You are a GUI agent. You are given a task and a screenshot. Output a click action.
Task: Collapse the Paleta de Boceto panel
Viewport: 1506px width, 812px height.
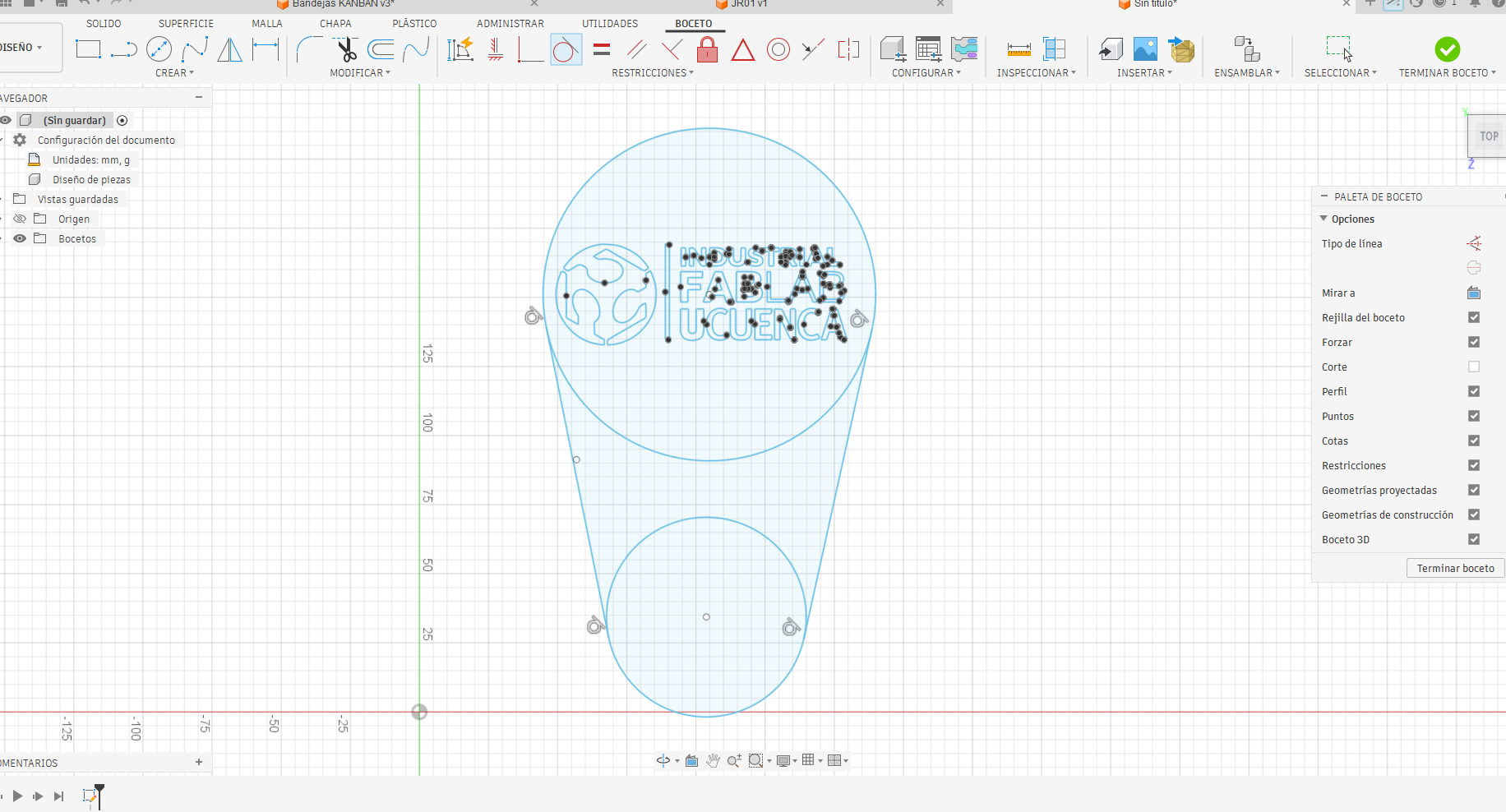point(1324,196)
